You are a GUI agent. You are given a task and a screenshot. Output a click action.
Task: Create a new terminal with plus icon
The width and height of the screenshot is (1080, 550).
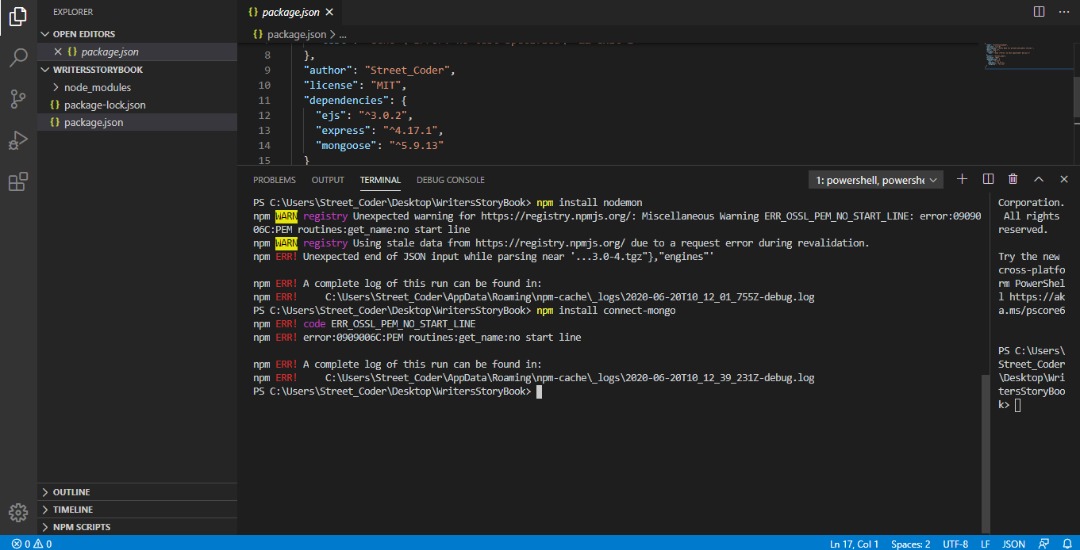pyautogui.click(x=962, y=179)
